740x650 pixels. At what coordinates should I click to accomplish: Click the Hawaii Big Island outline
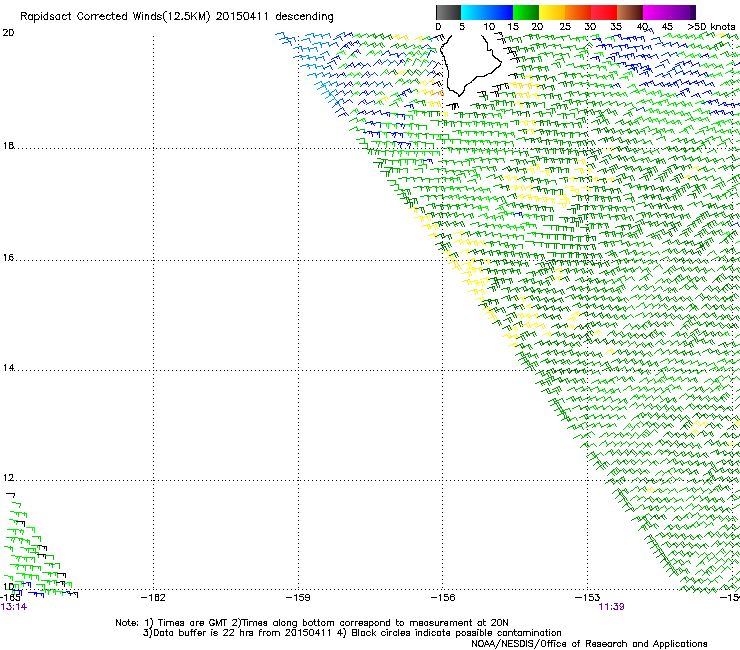470,64
